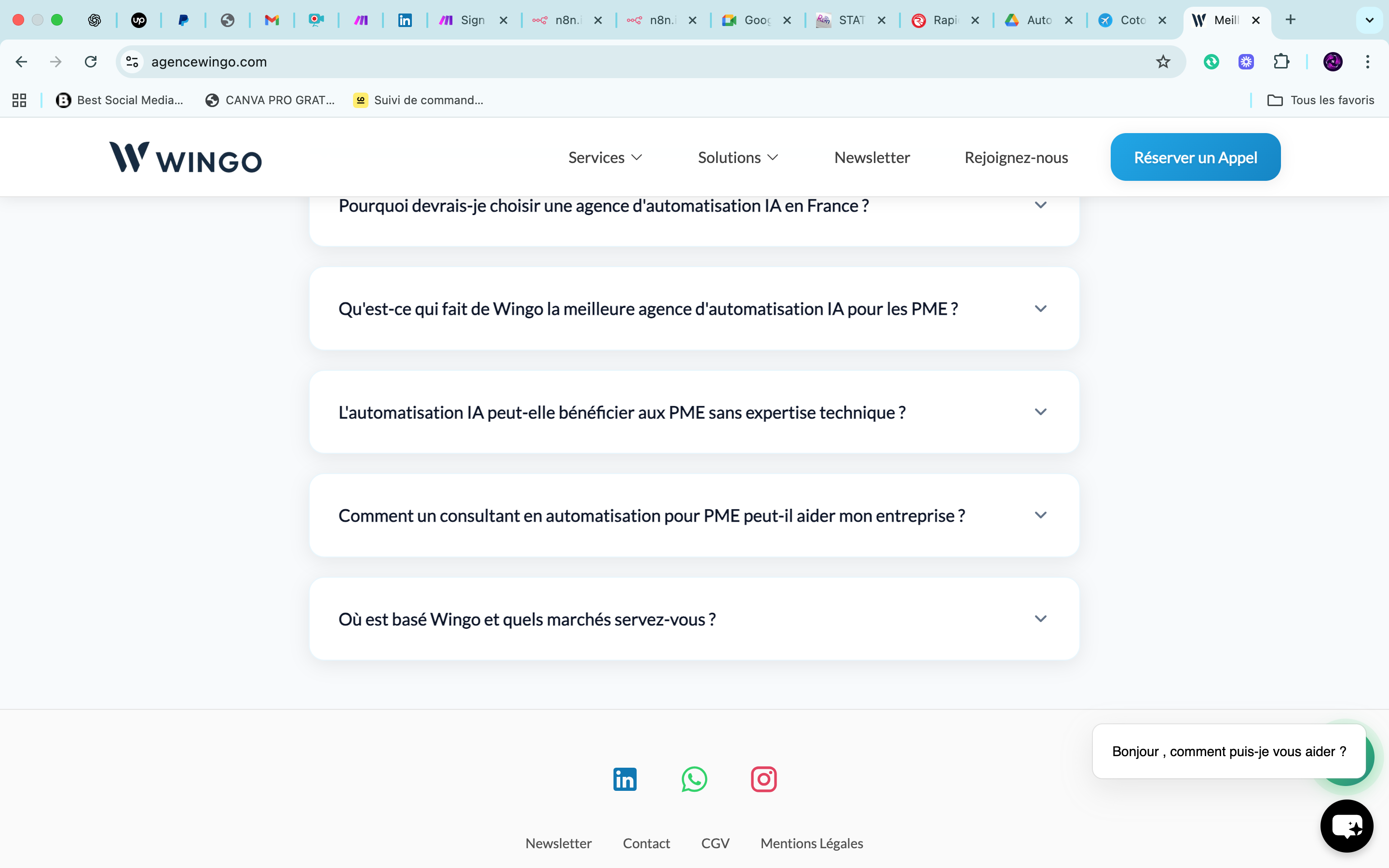Open the browser Extensions puzzle icon

point(1281,61)
